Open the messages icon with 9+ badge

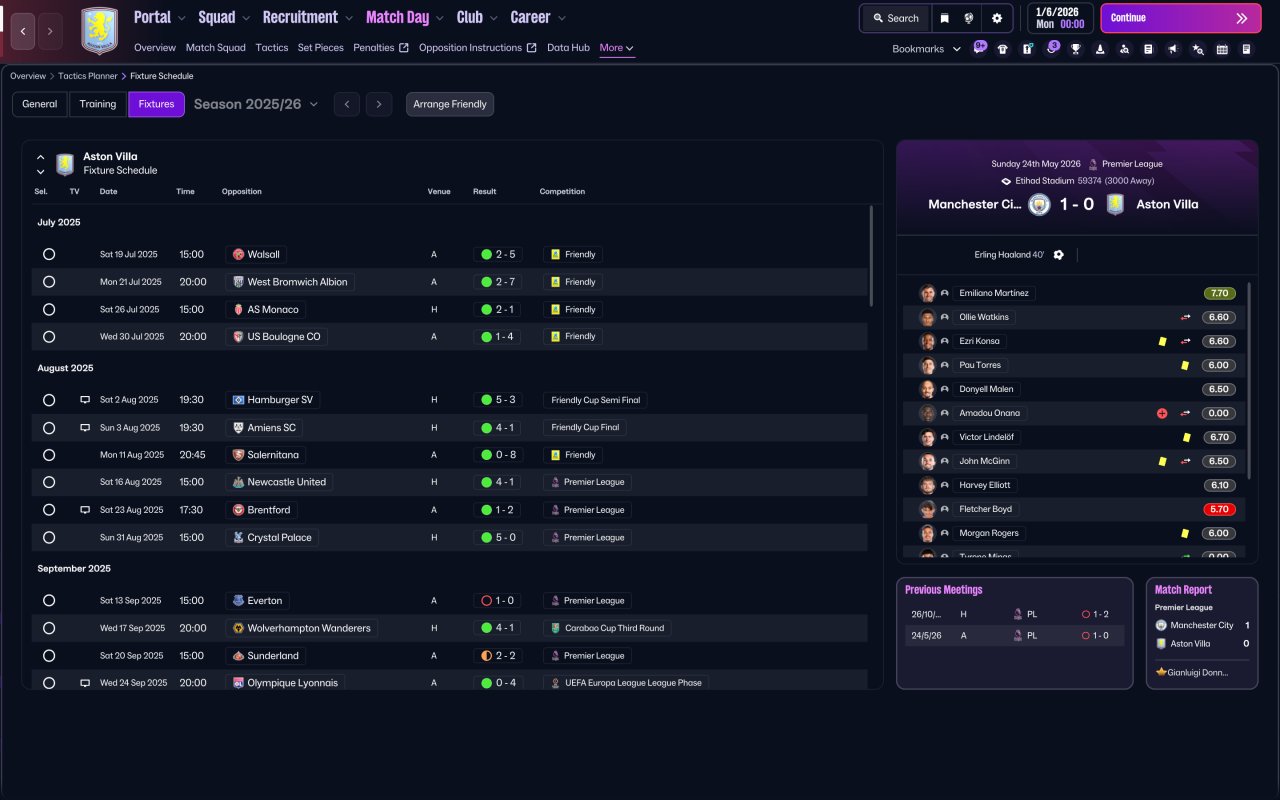click(979, 48)
